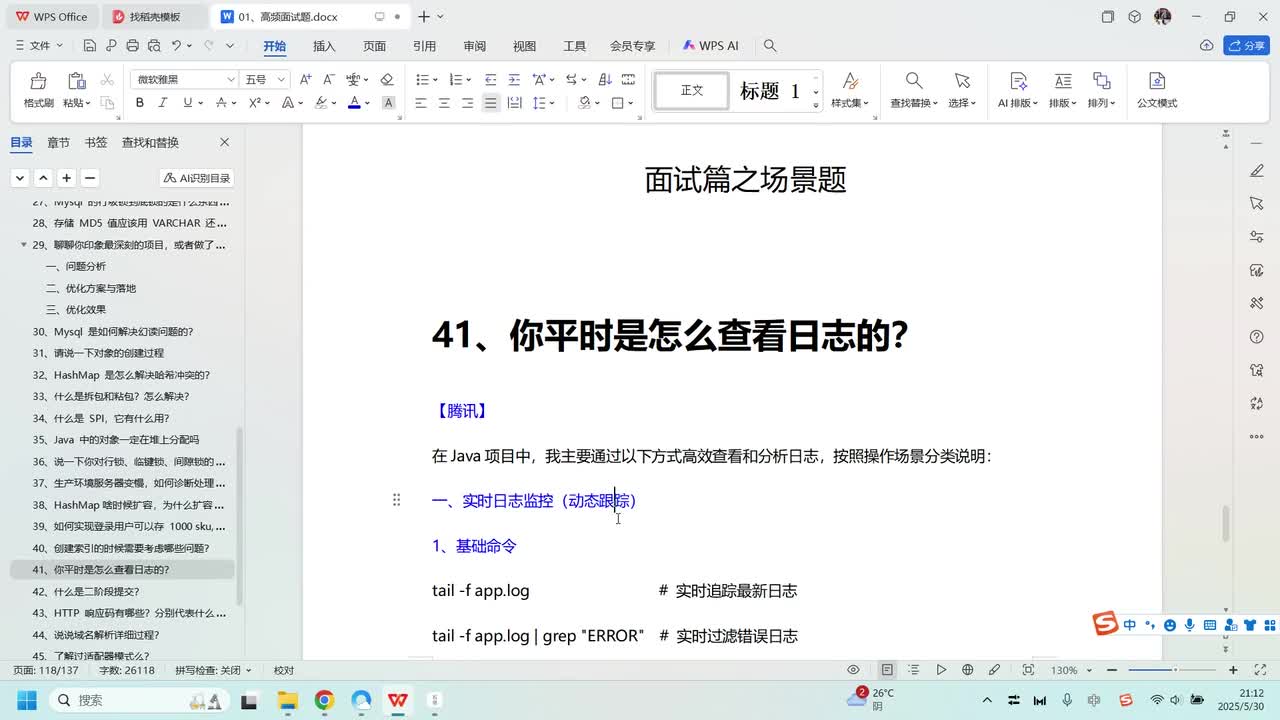Click the Web Layout globe icon in the status bar
Viewport: 1280px width, 720px height.
[967, 670]
